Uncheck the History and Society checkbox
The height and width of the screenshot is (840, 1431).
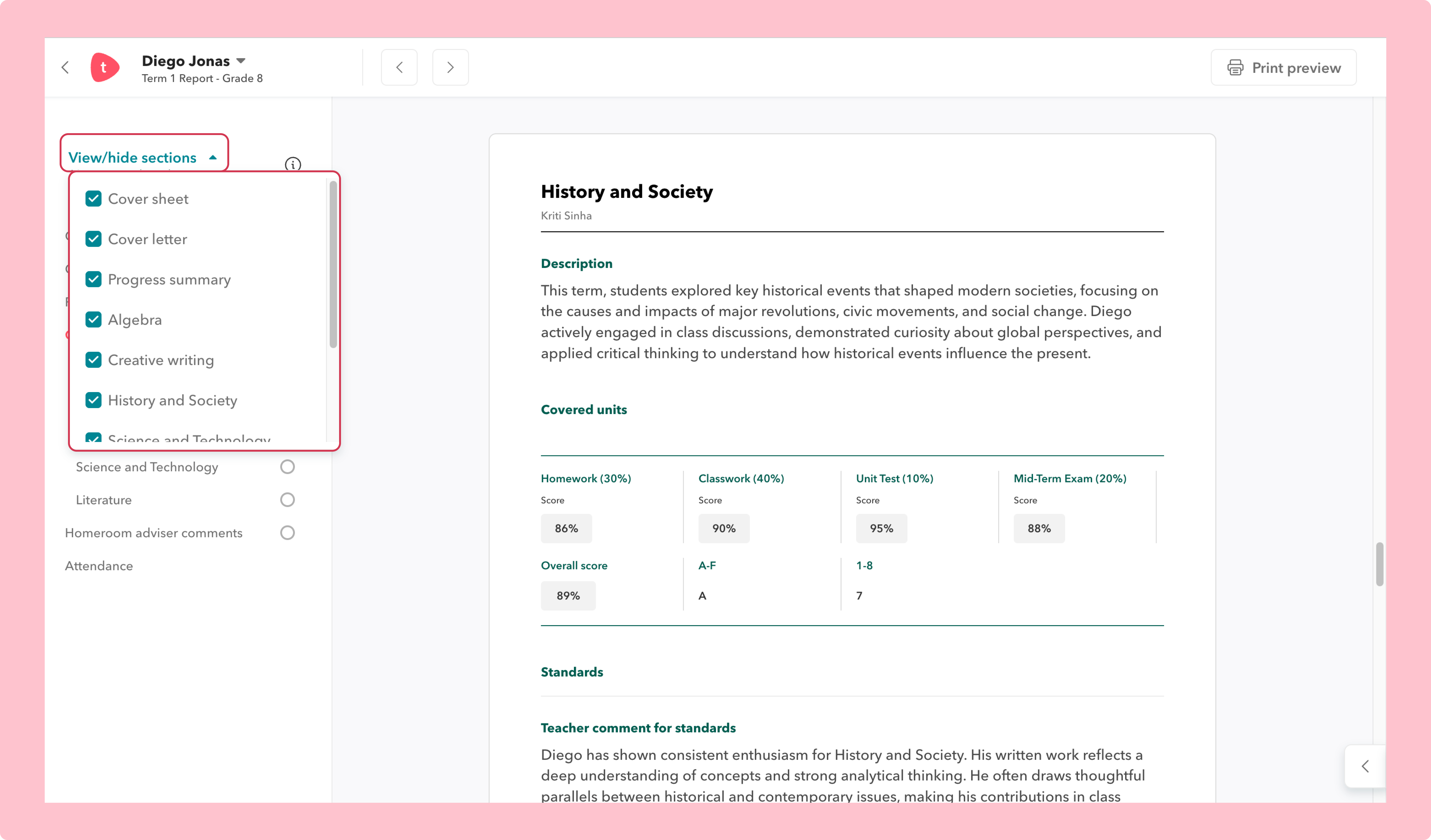93,400
